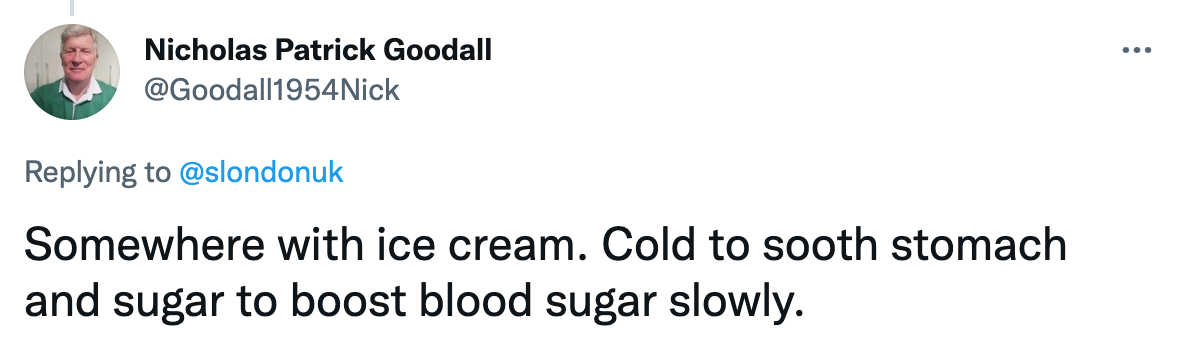The height and width of the screenshot is (364, 1188).
Task: Open the tweet via 'Somewhere with ice cream' line
Action: click(545, 246)
